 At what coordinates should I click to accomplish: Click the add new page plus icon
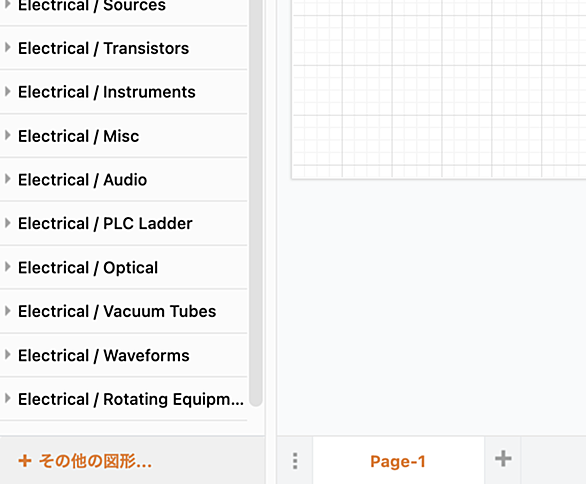(x=503, y=459)
